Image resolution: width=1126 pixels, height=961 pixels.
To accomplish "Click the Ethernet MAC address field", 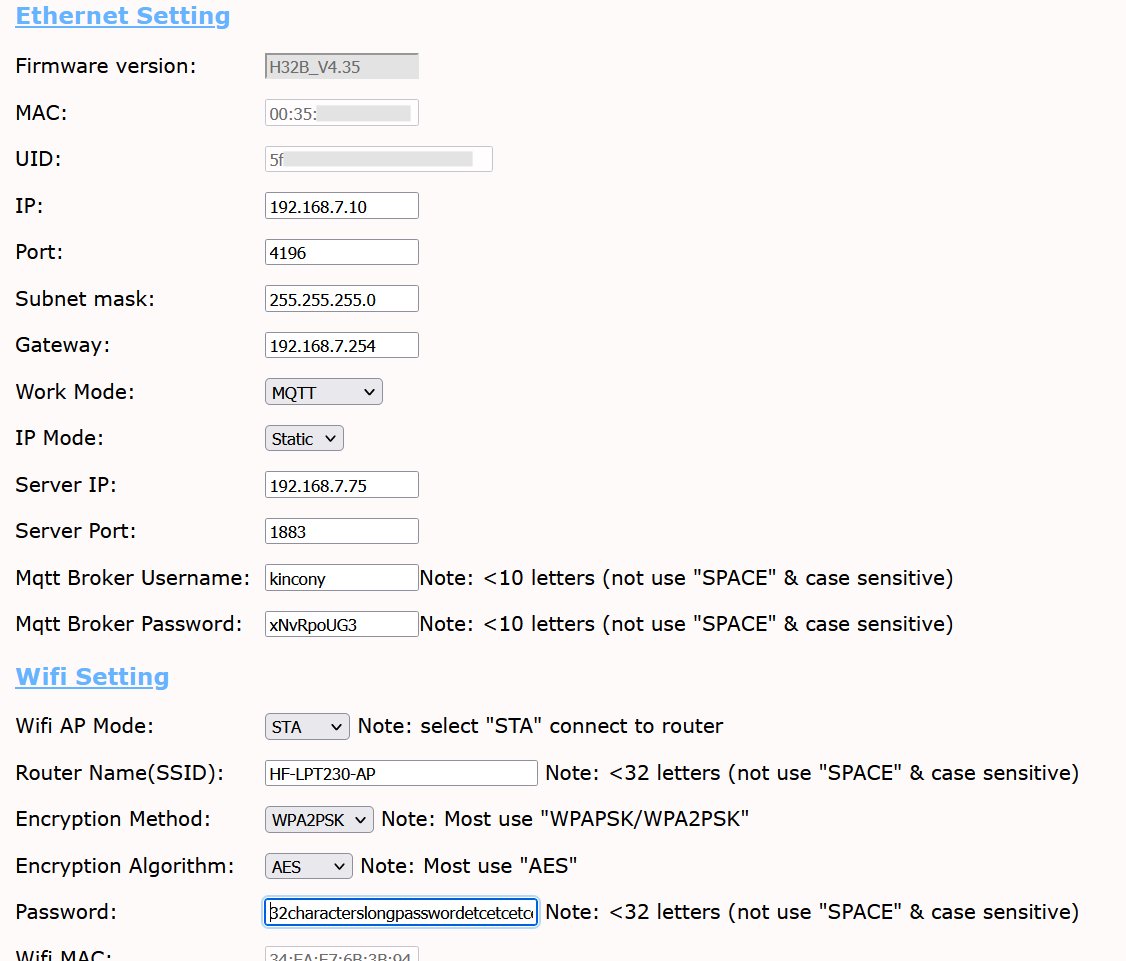I will pos(341,113).
